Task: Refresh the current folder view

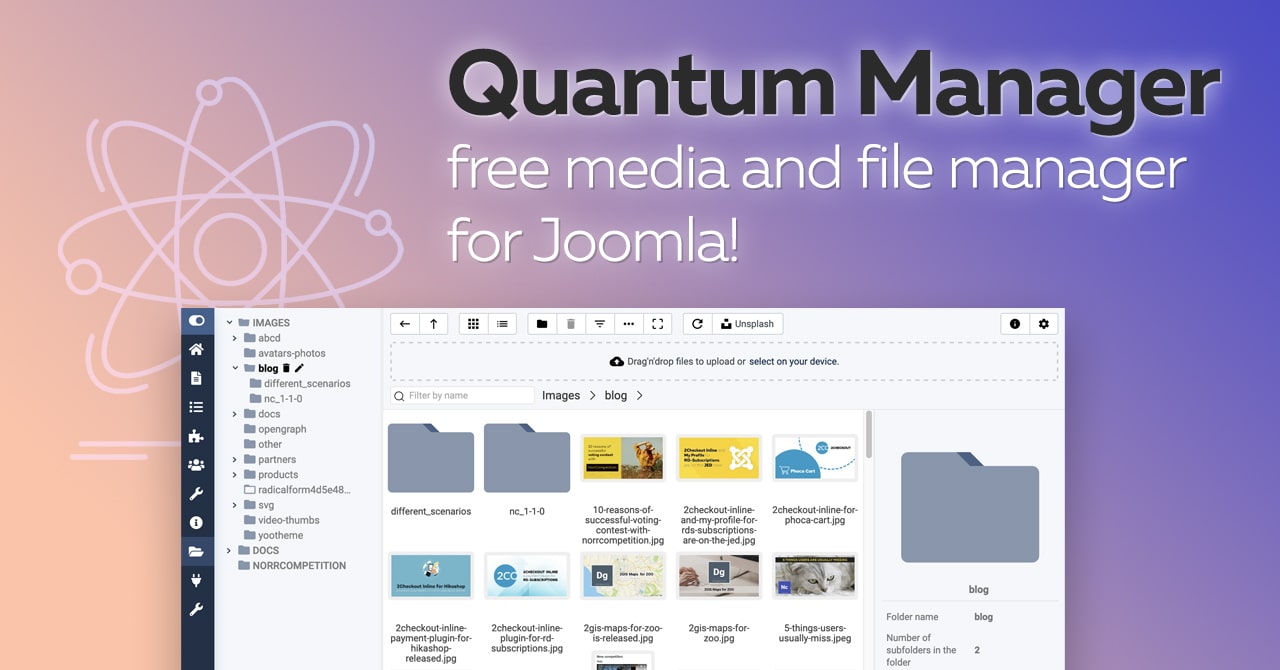Action: (x=697, y=323)
